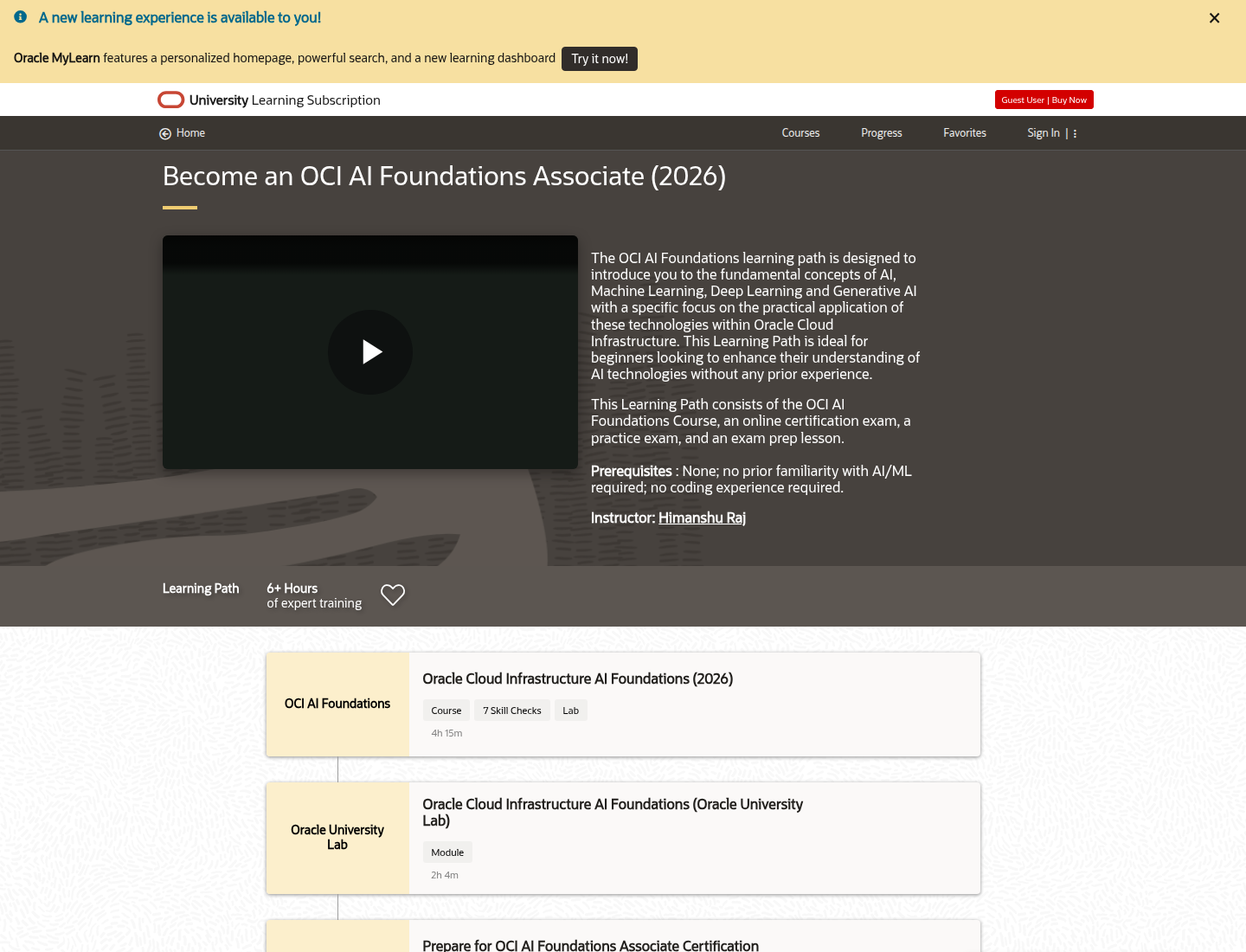
Task: Click the Prerequisites paragraph
Action: (751, 479)
